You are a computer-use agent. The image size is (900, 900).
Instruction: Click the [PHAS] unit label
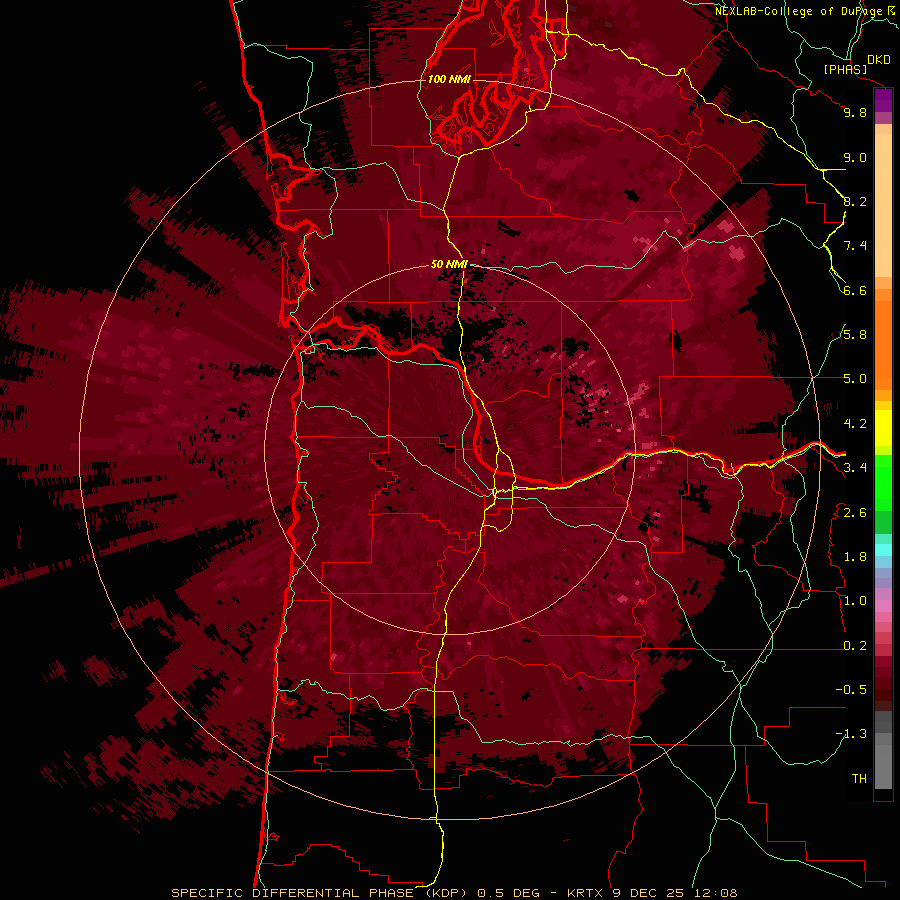(x=845, y=69)
